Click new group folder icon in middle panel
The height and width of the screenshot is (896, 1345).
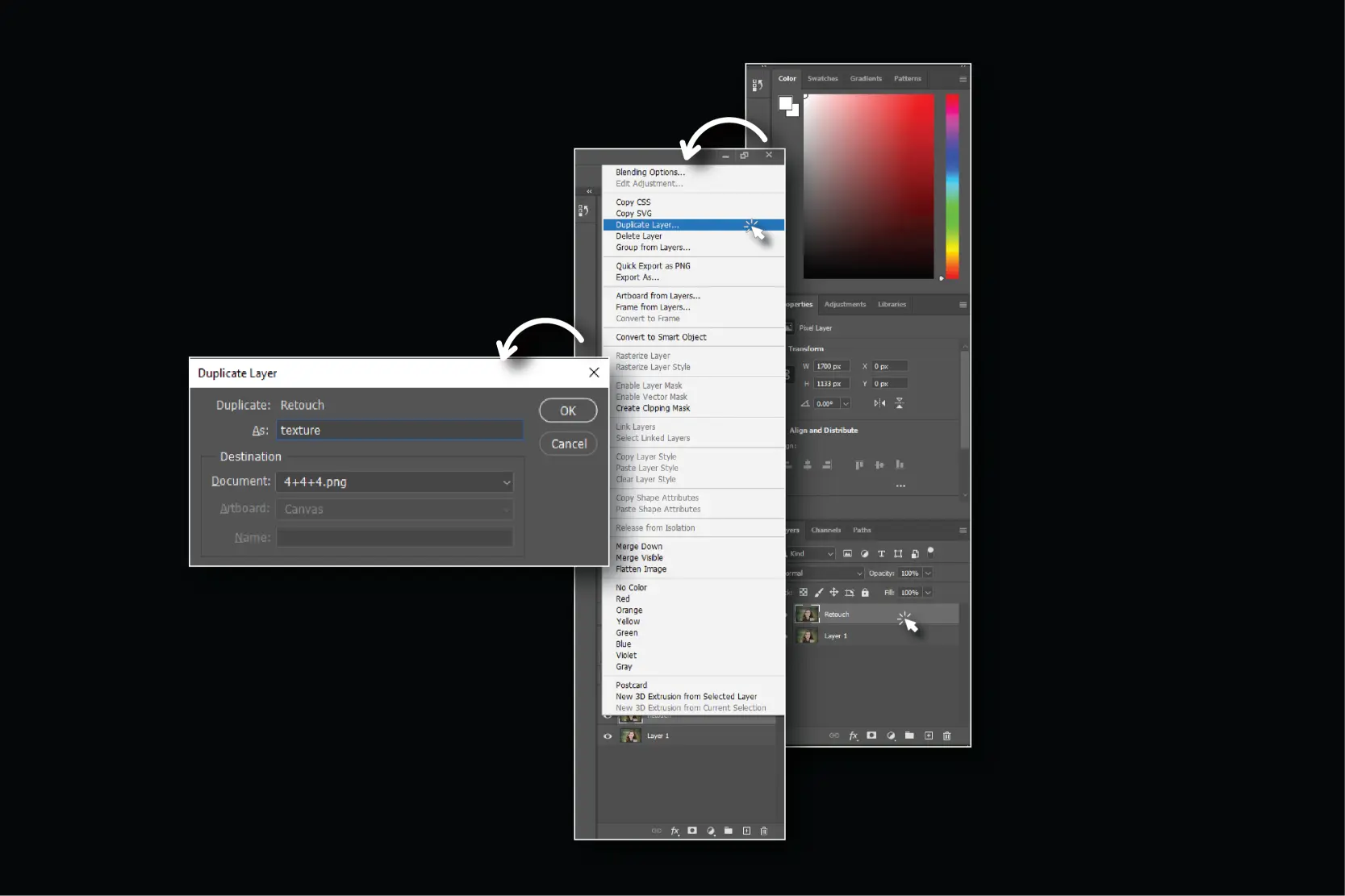point(729,831)
